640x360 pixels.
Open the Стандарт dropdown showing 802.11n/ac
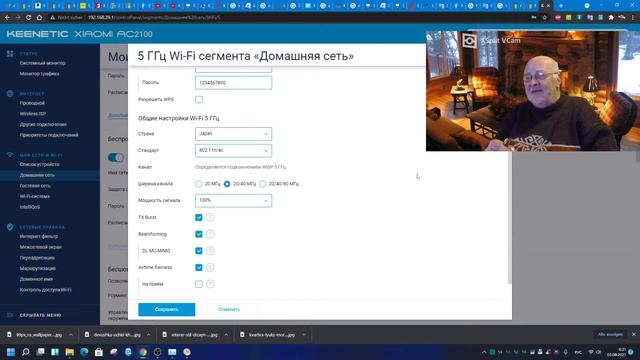point(233,151)
